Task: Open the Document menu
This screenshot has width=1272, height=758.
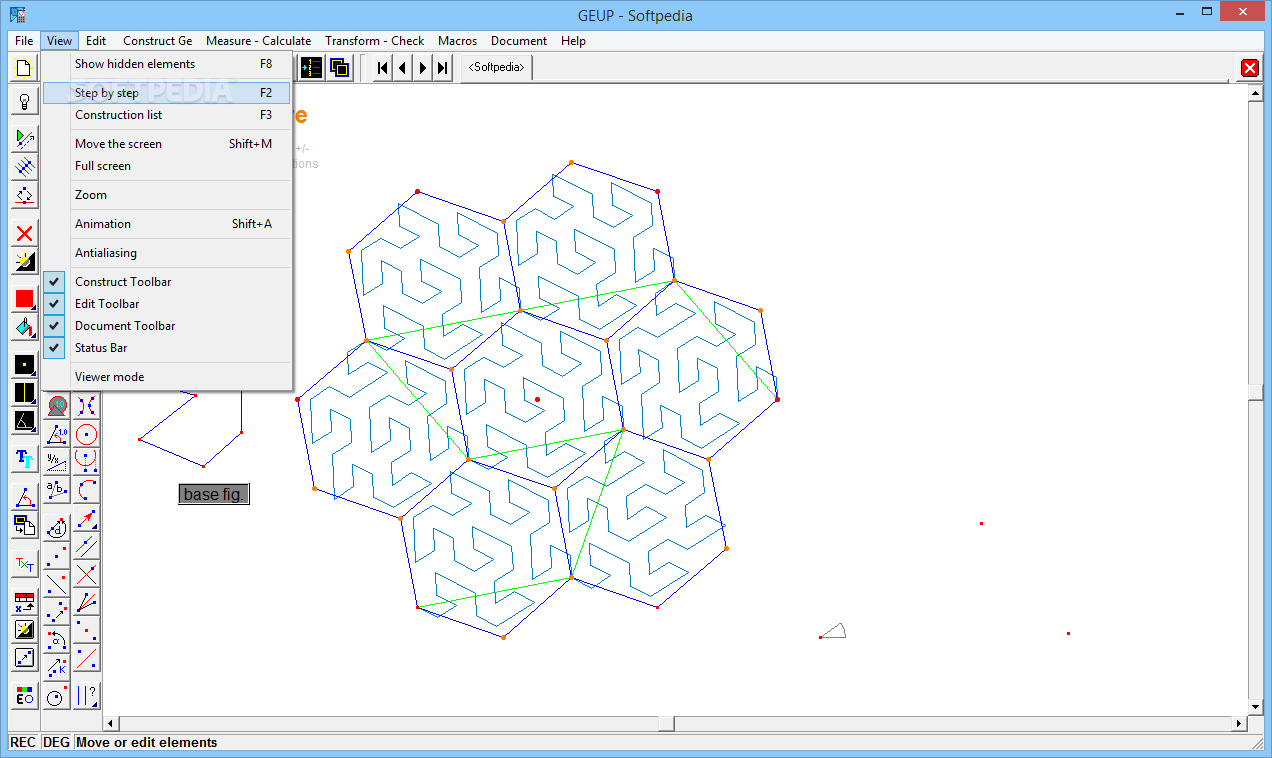Action: [519, 41]
